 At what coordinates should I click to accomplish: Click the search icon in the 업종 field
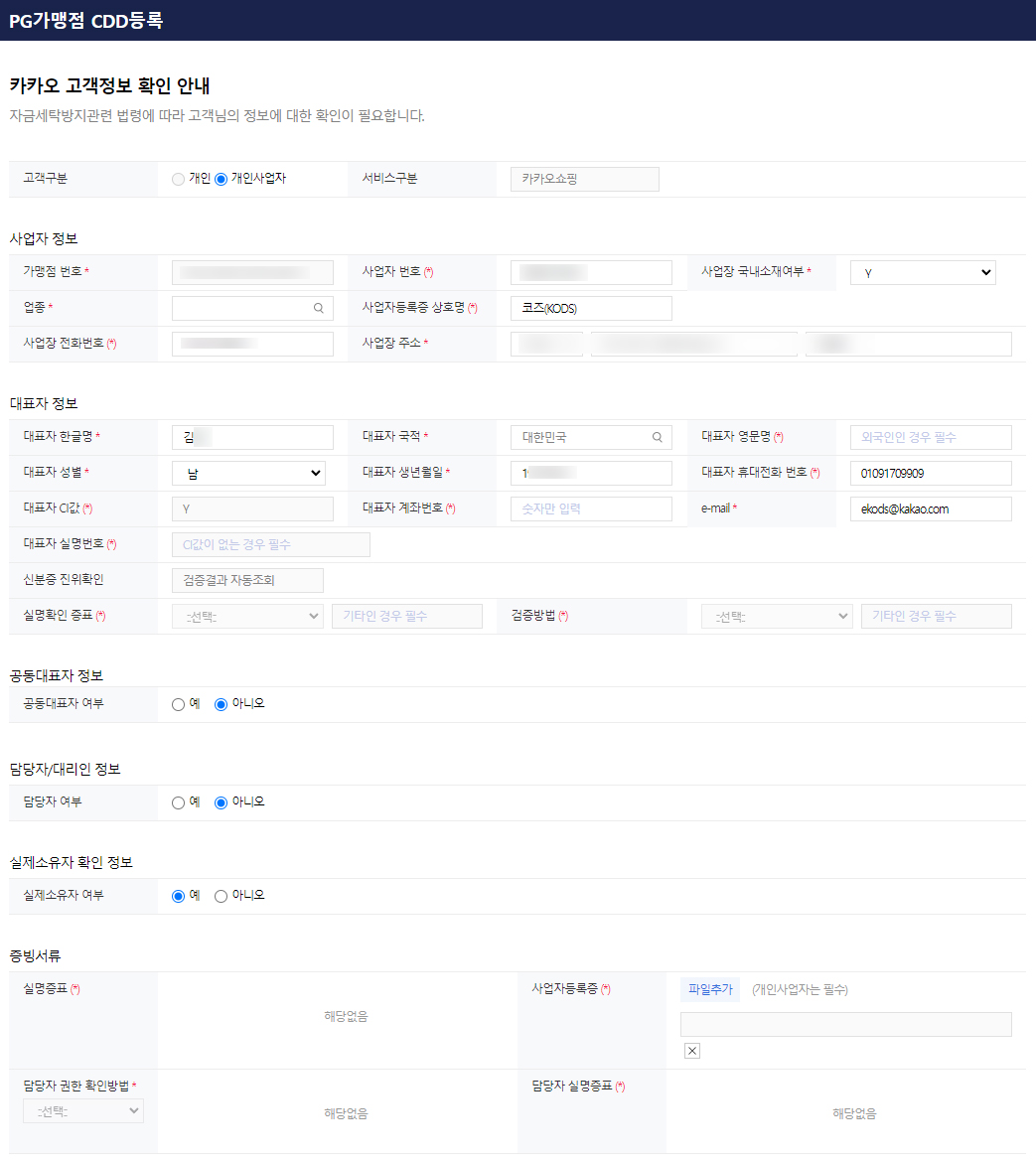pos(319,308)
